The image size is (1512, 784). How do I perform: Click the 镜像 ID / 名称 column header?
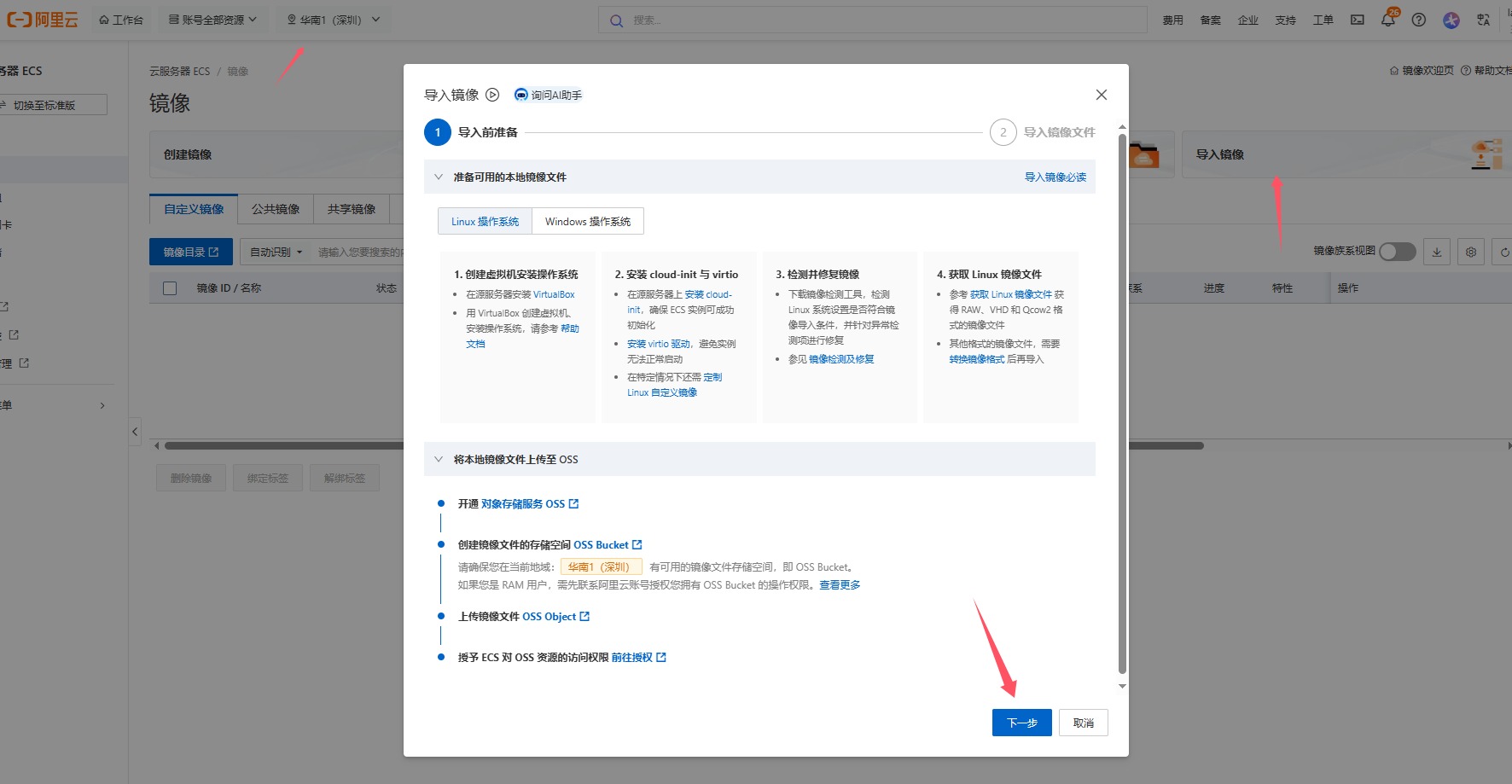(x=229, y=288)
